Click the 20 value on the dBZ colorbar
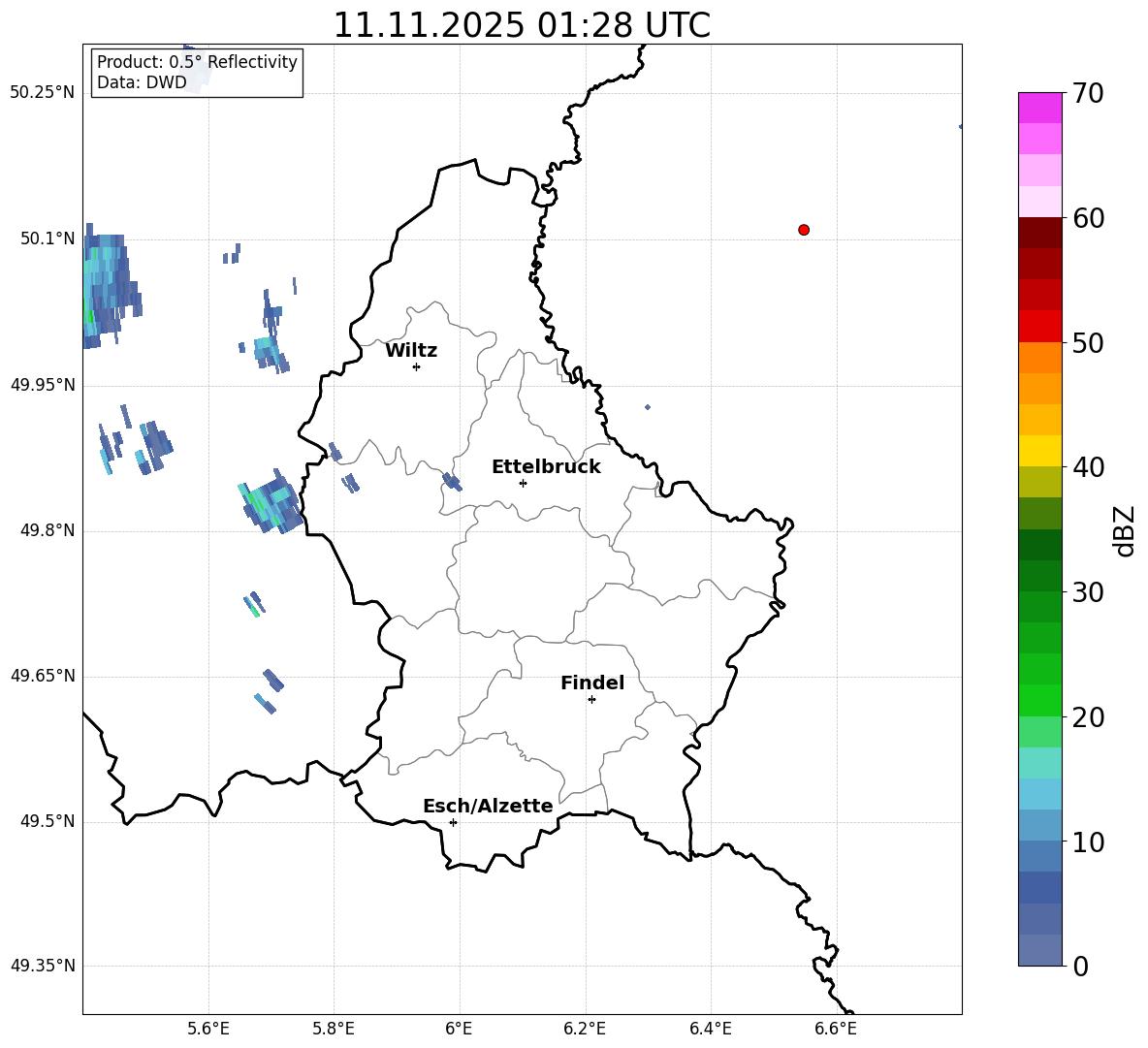 (1088, 717)
